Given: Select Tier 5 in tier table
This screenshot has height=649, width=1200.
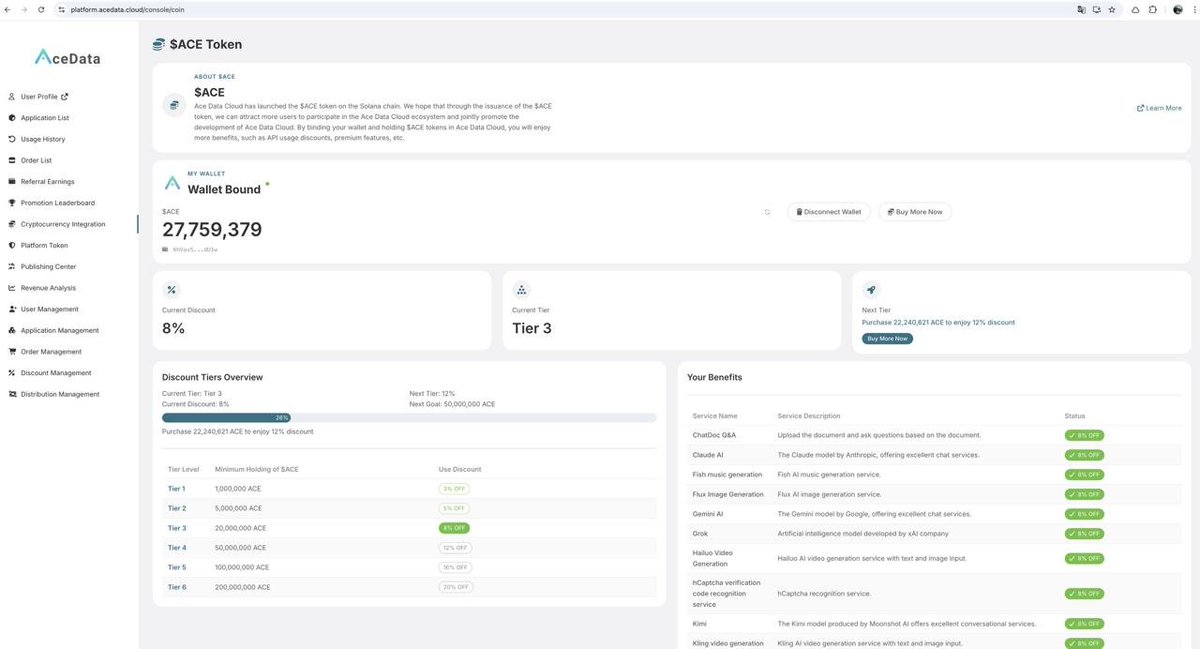Looking at the screenshot, I should (176, 567).
